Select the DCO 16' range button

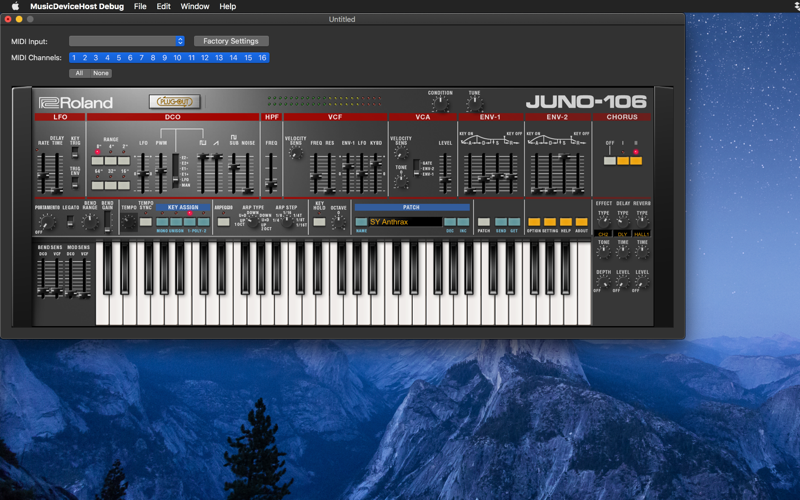click(124, 185)
